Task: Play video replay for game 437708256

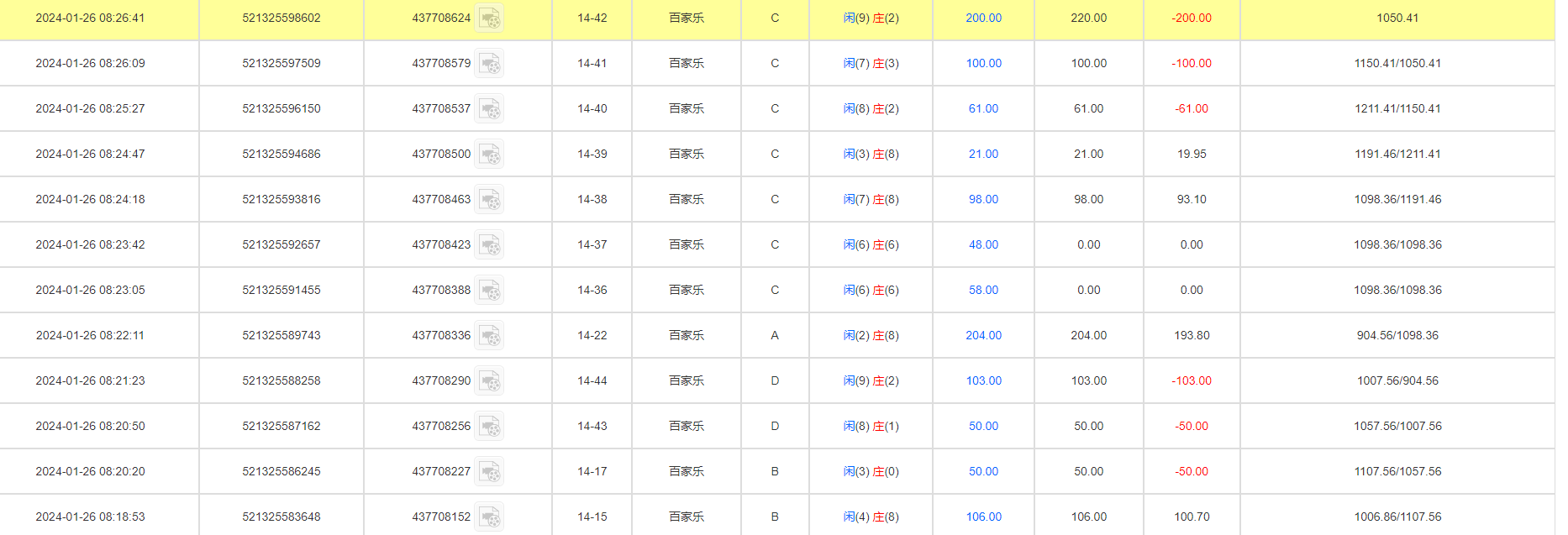Action: click(x=489, y=426)
